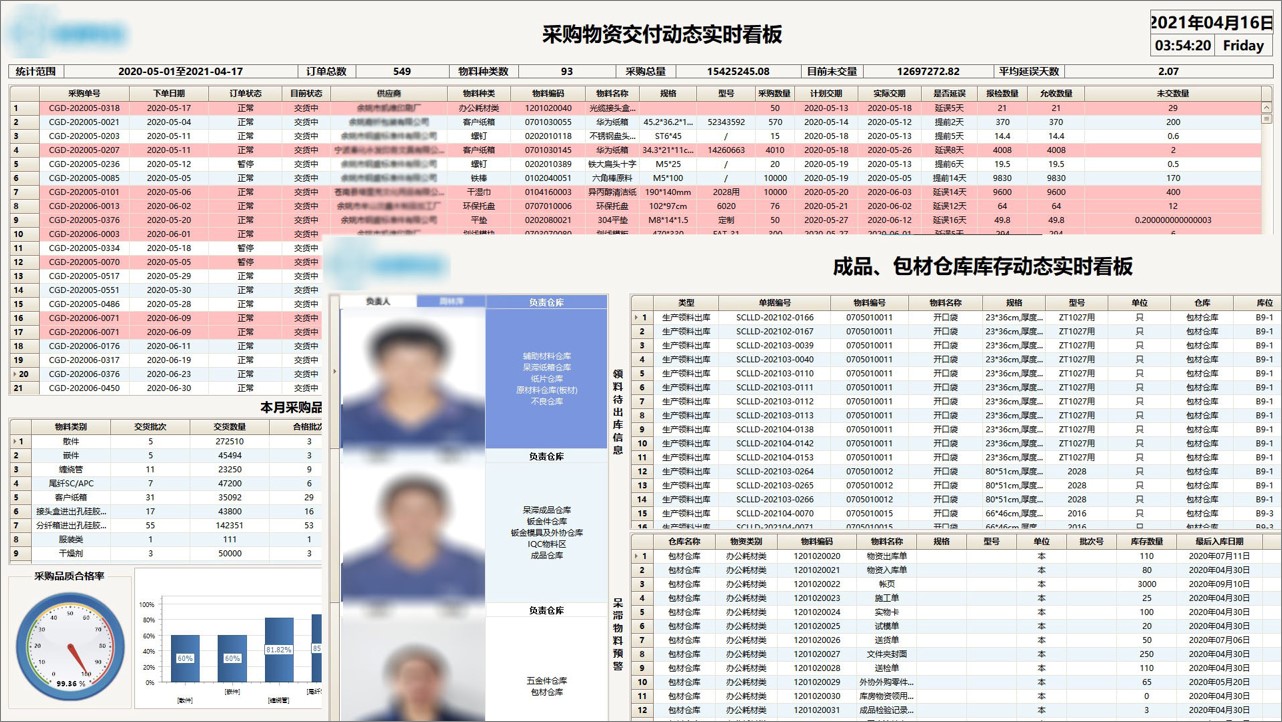Sort by the 是否延误 column header
Screen dimensions: 1282x722
(949, 93)
